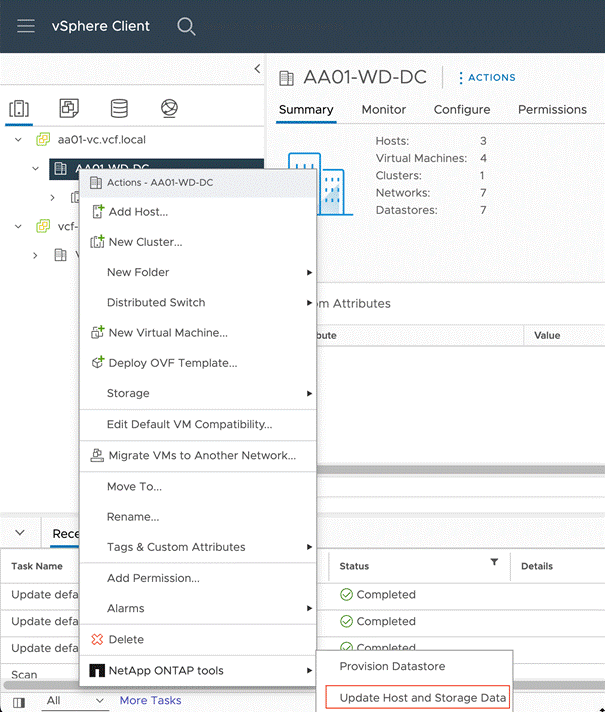Click the aa01-vc.vcf.local vCenter icon
This screenshot has width=605, height=712.
[x=43, y=139]
